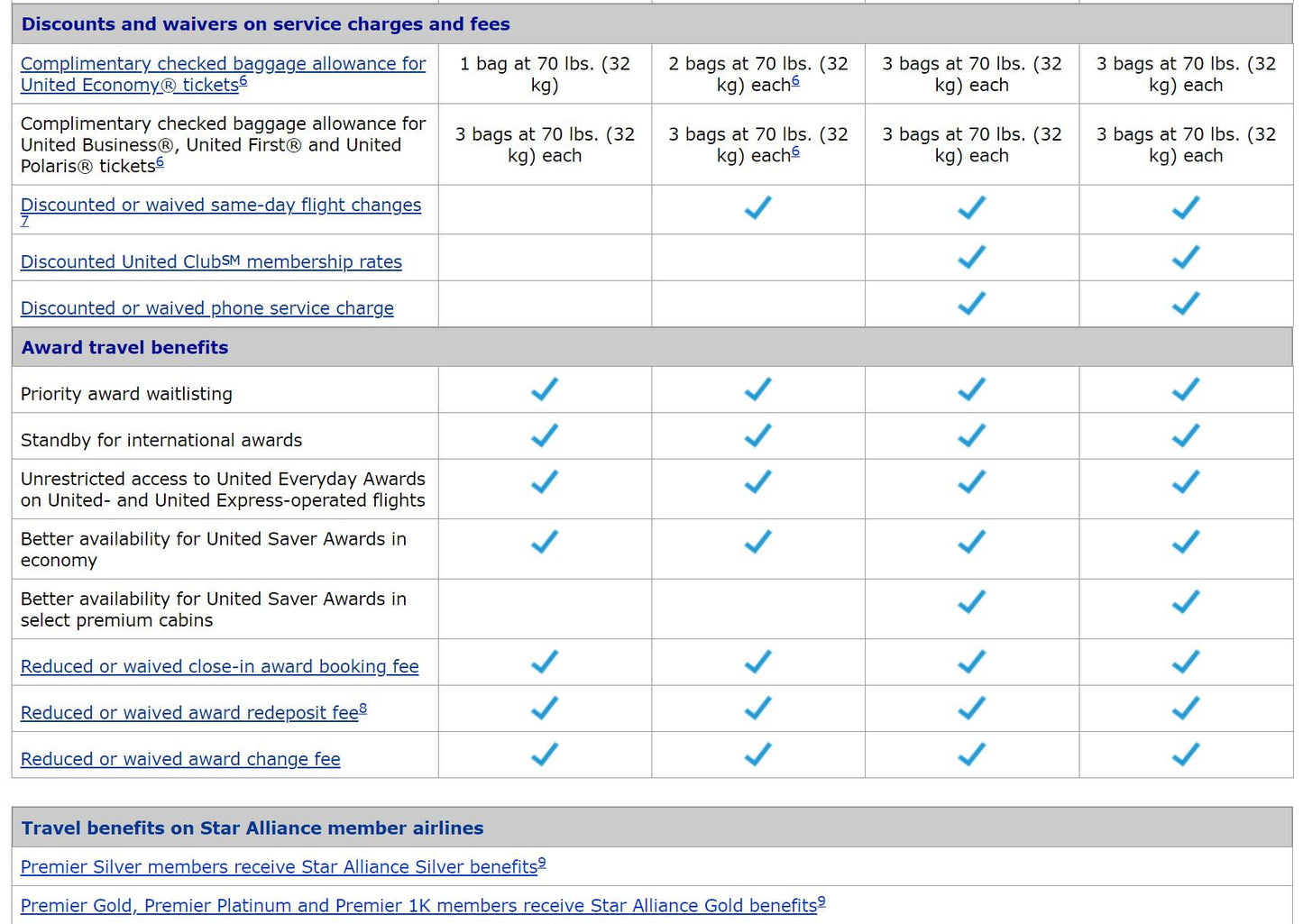Open Premier Gold, Platinum and 1K Star Alliance Gold link
This screenshot has width=1303, height=924.
click(419, 905)
